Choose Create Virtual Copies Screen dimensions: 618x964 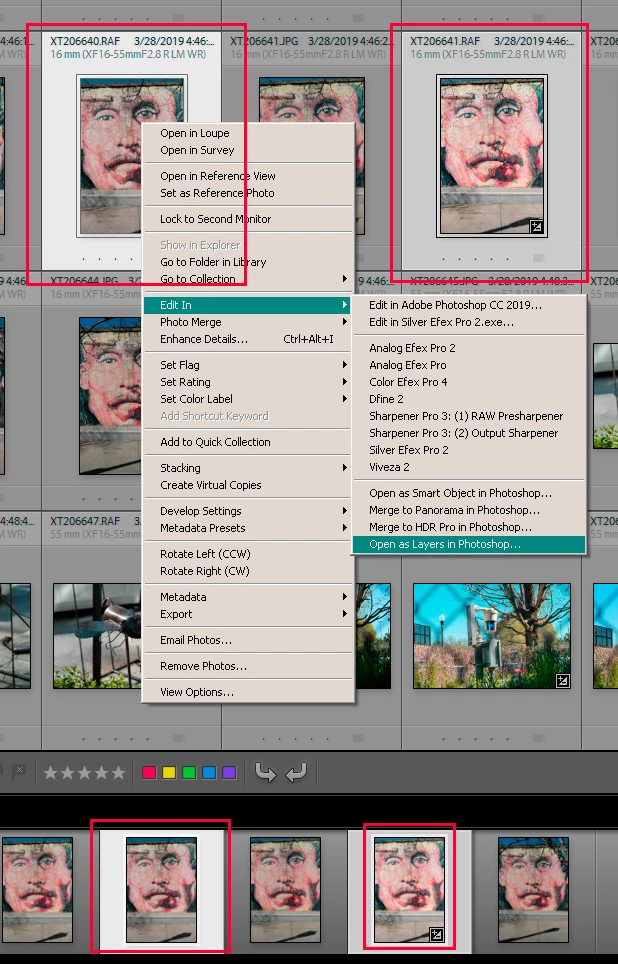pos(248,485)
